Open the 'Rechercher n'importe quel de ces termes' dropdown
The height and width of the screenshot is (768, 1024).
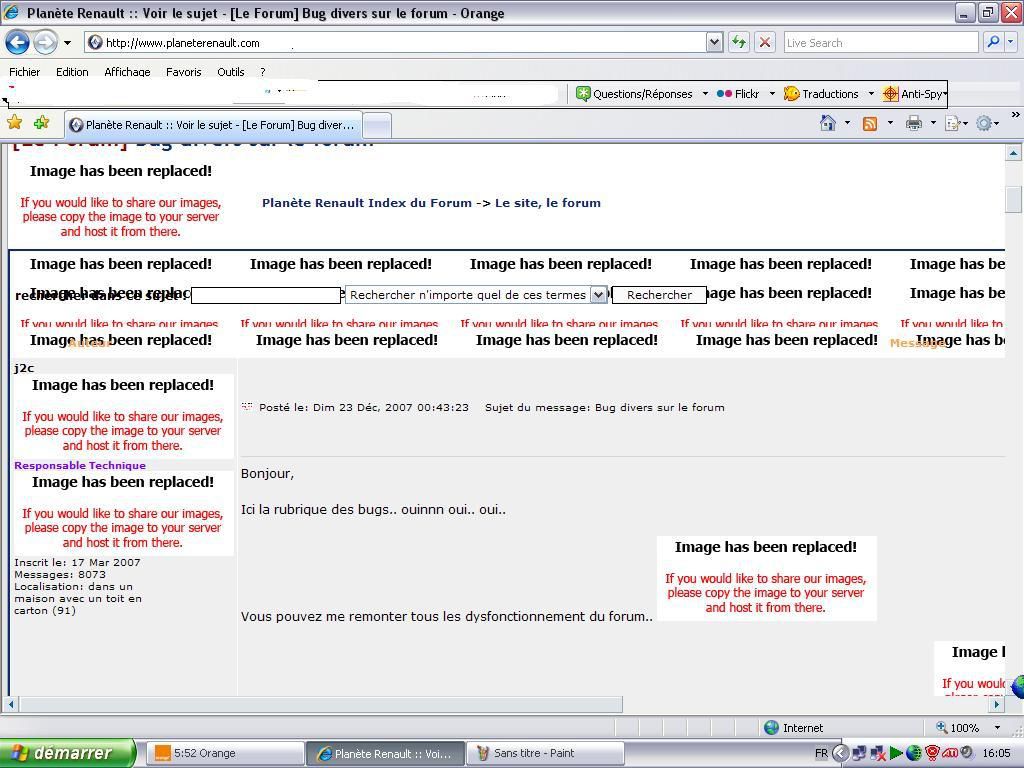[598, 295]
